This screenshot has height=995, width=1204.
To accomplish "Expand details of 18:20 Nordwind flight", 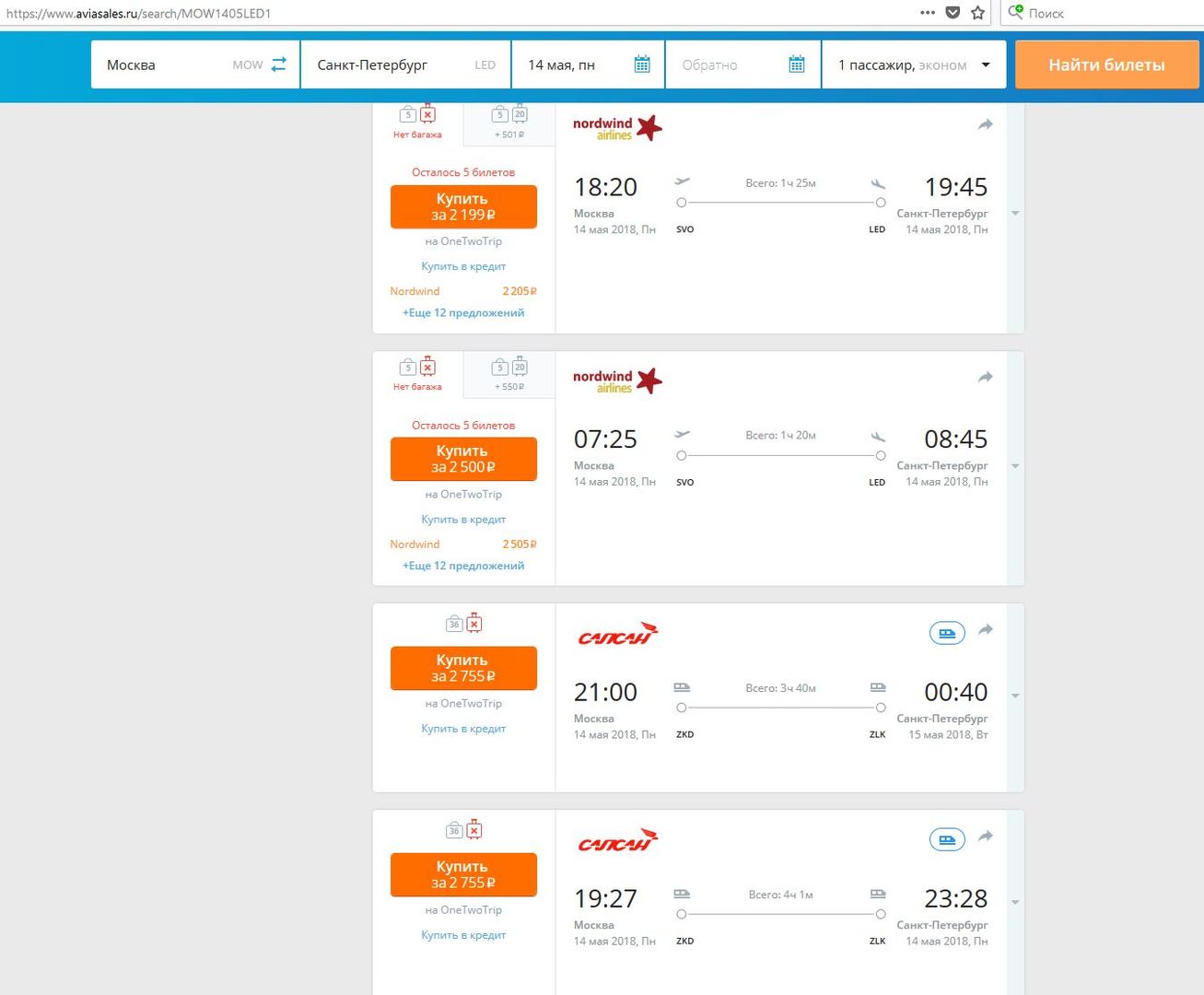I will tap(1015, 214).
